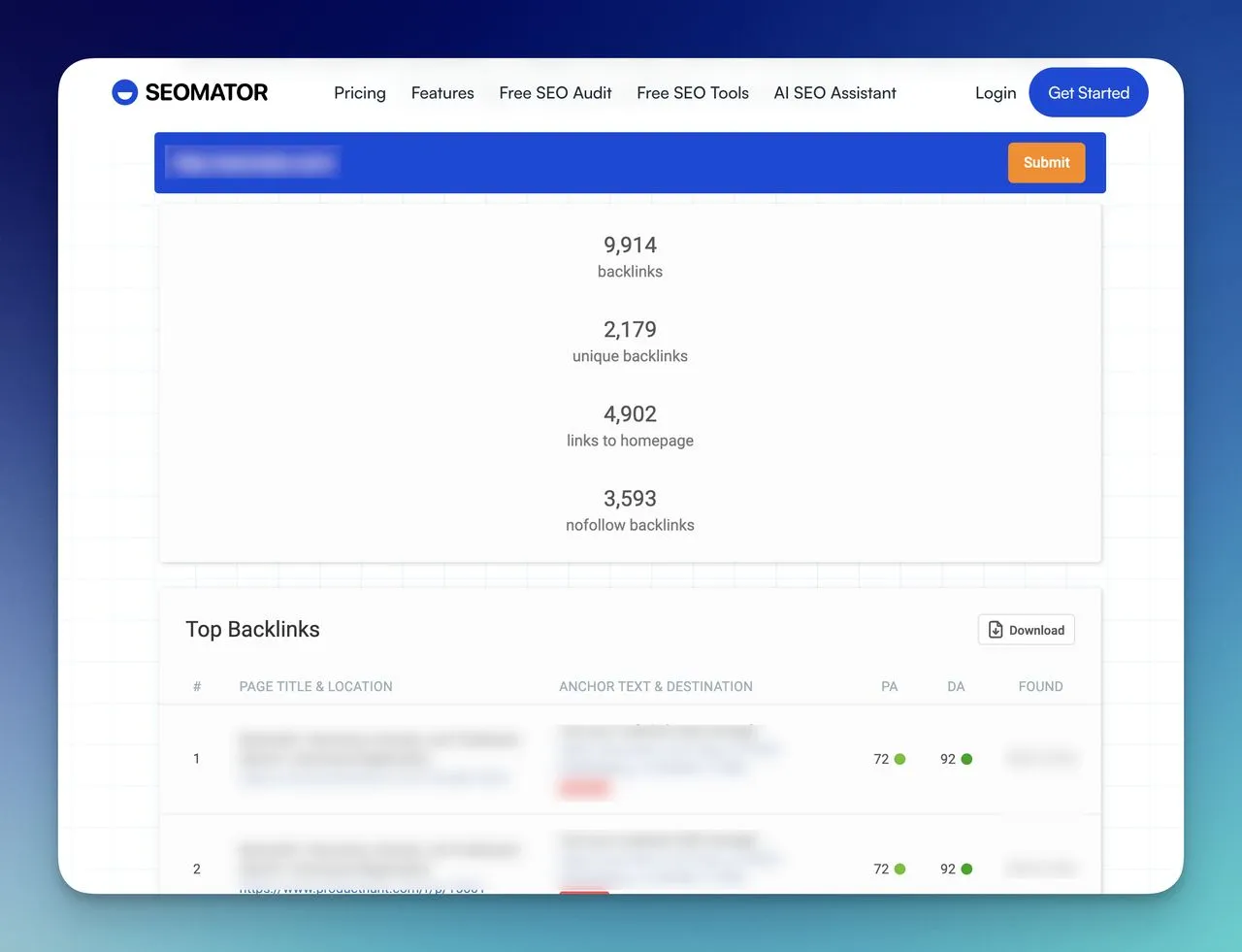1242x952 pixels.
Task: Click the DA column header
Action: [x=956, y=686]
